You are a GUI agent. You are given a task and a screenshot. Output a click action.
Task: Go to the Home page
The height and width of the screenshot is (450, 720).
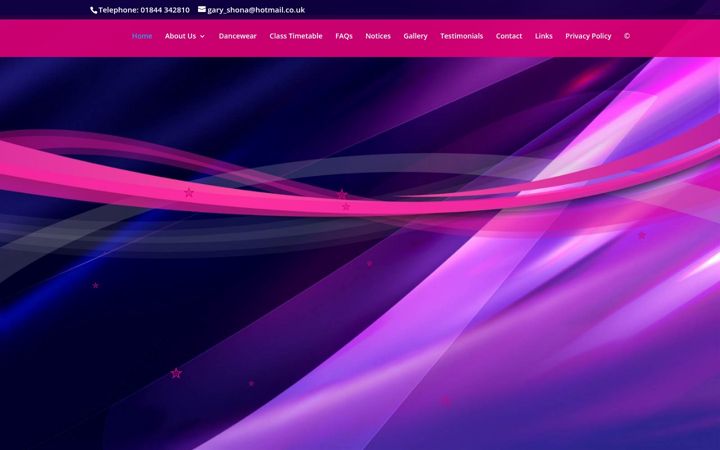142,36
